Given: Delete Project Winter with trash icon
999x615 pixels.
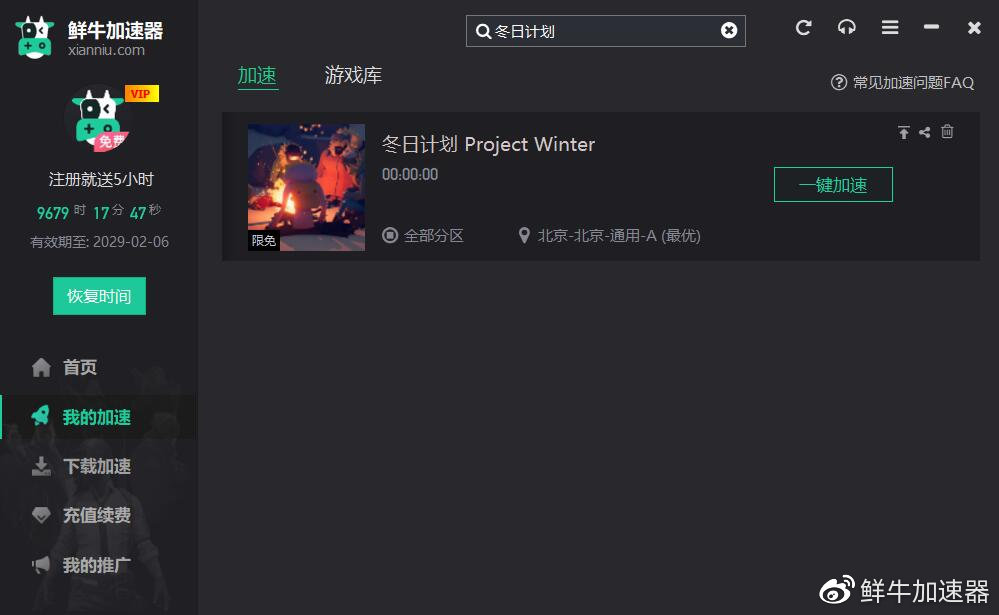Looking at the screenshot, I should point(947,131).
